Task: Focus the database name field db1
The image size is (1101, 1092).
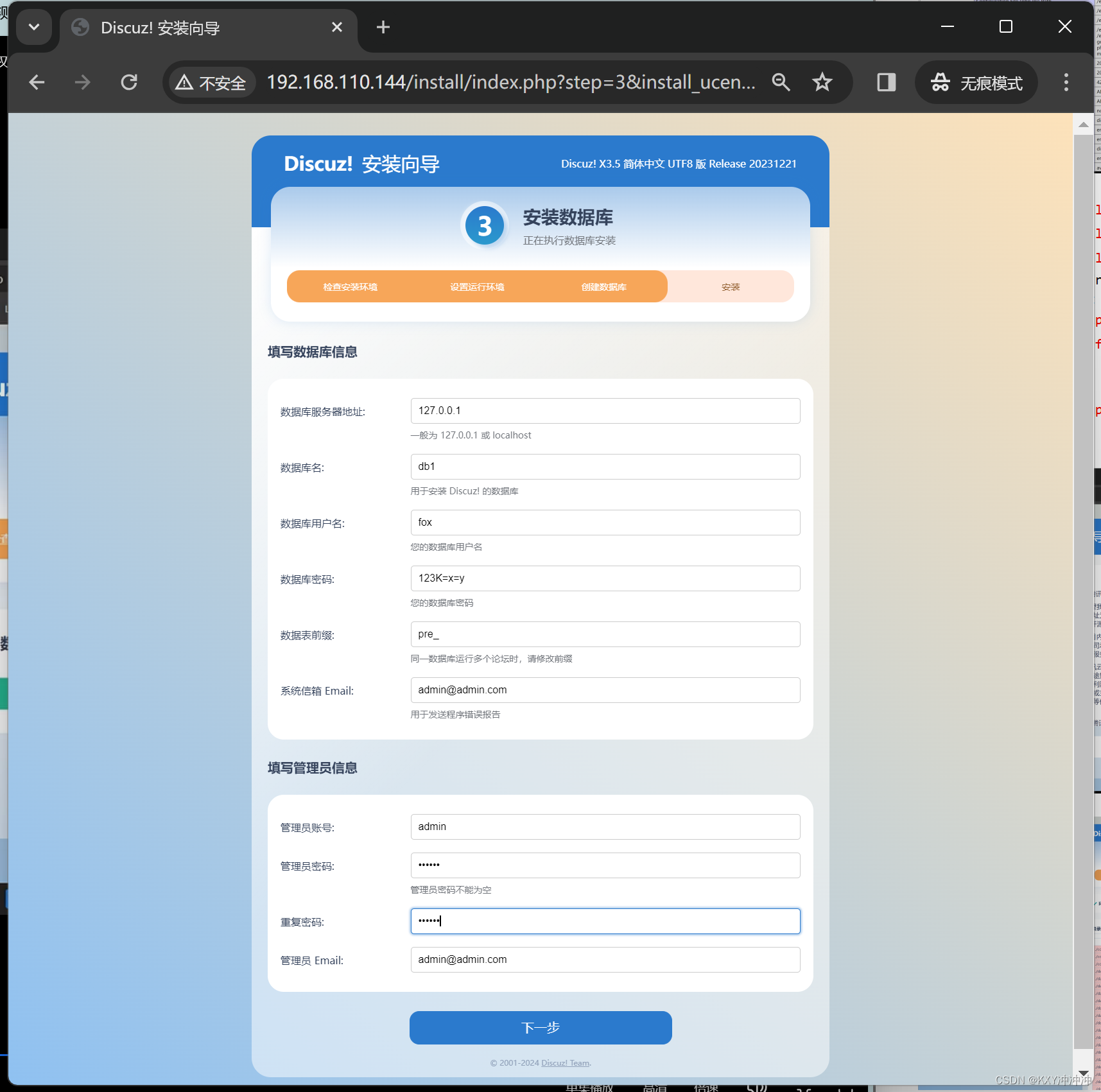Action: (605, 467)
